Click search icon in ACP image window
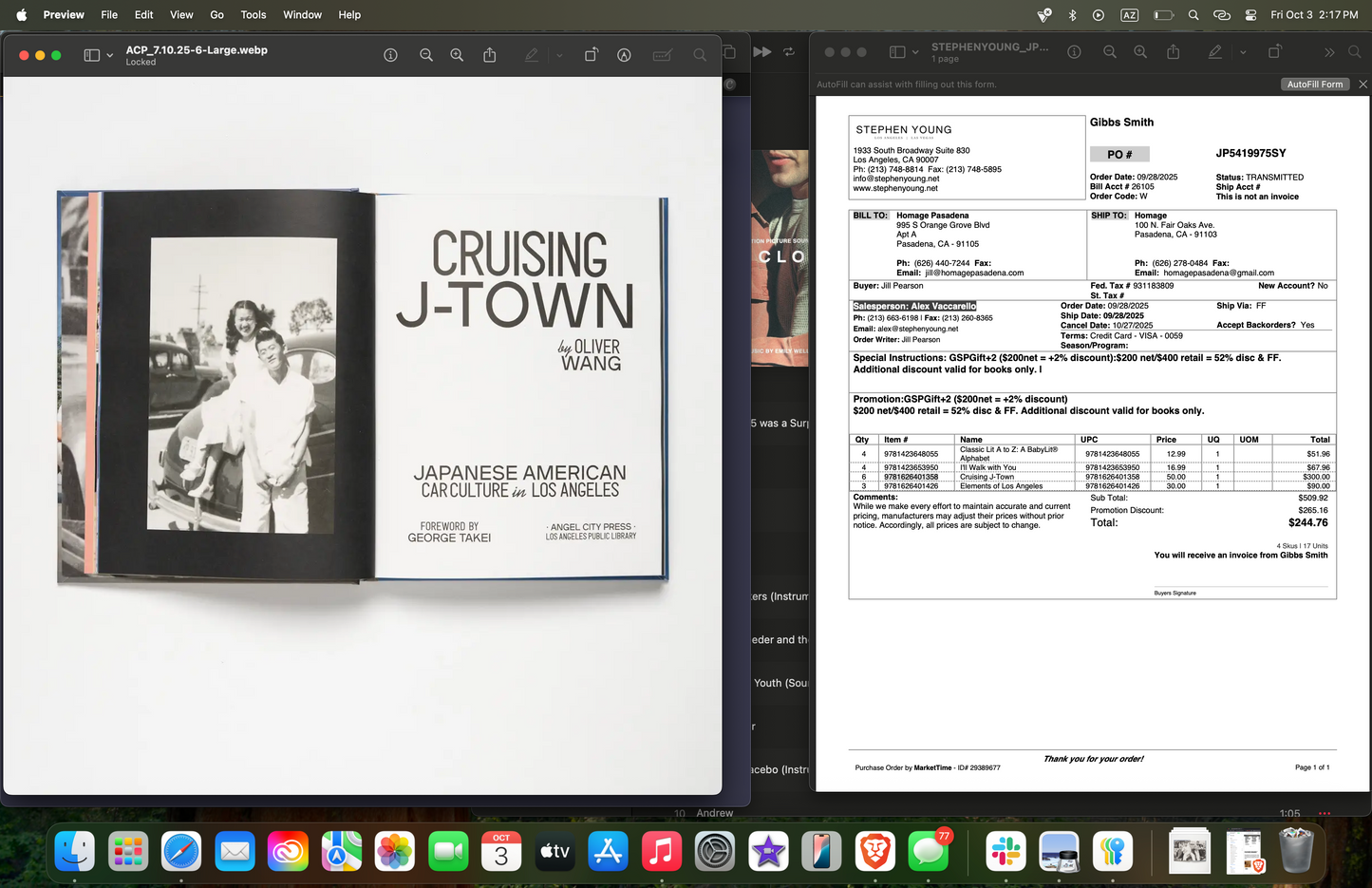This screenshot has width=1372, height=888. coord(700,55)
